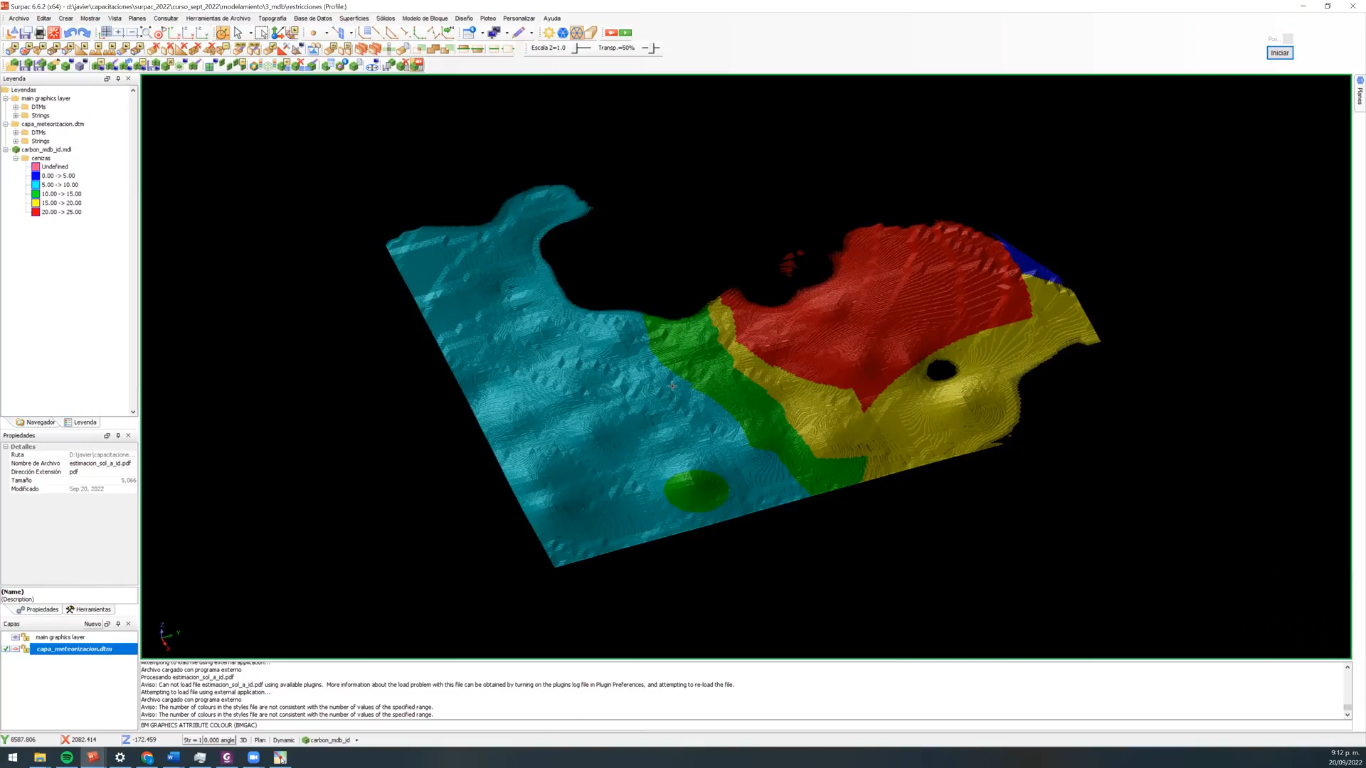This screenshot has height=768, width=1366.
Task: Expand DTMs under main graphics layer
Action: click(16, 107)
